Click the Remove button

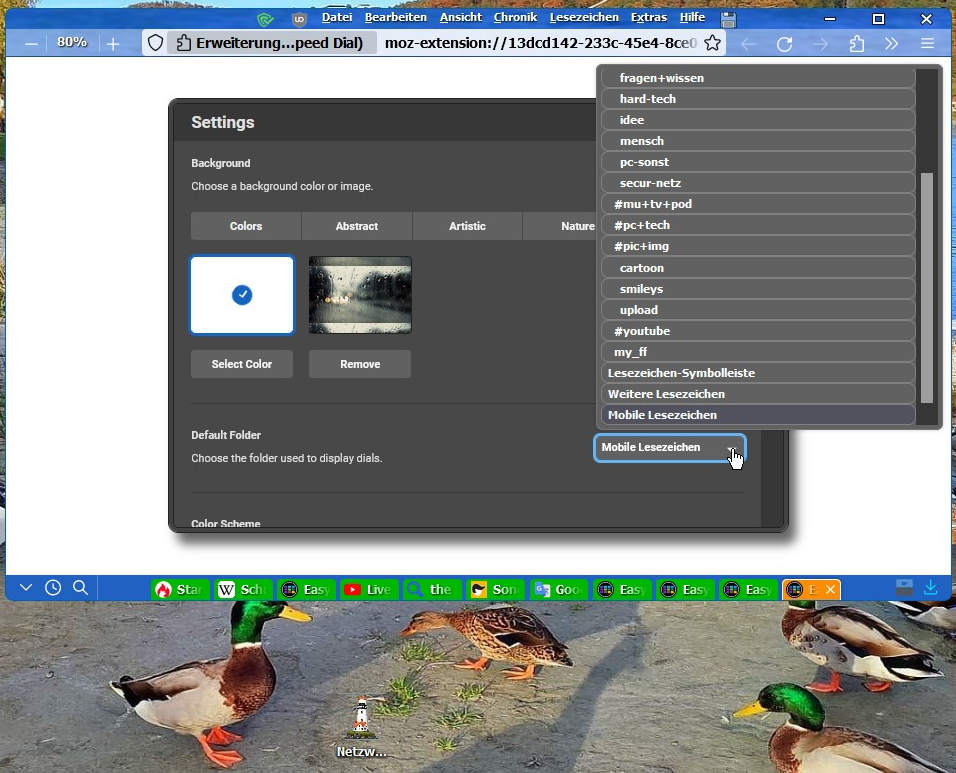359,364
